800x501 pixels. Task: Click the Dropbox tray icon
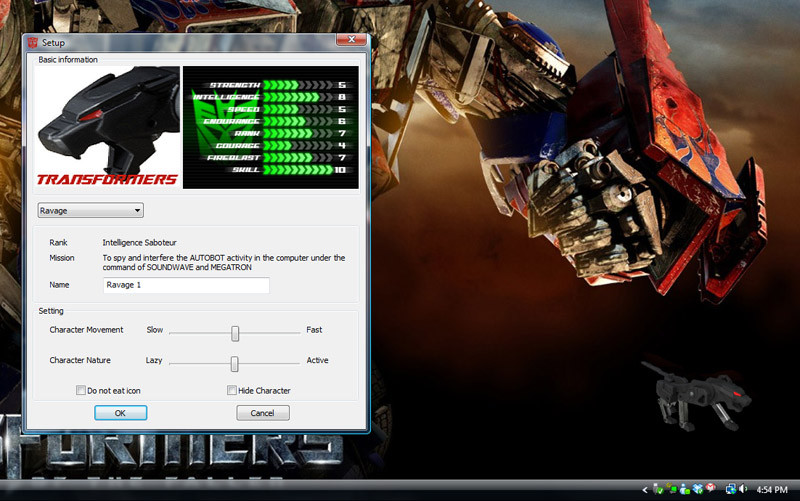coord(696,489)
